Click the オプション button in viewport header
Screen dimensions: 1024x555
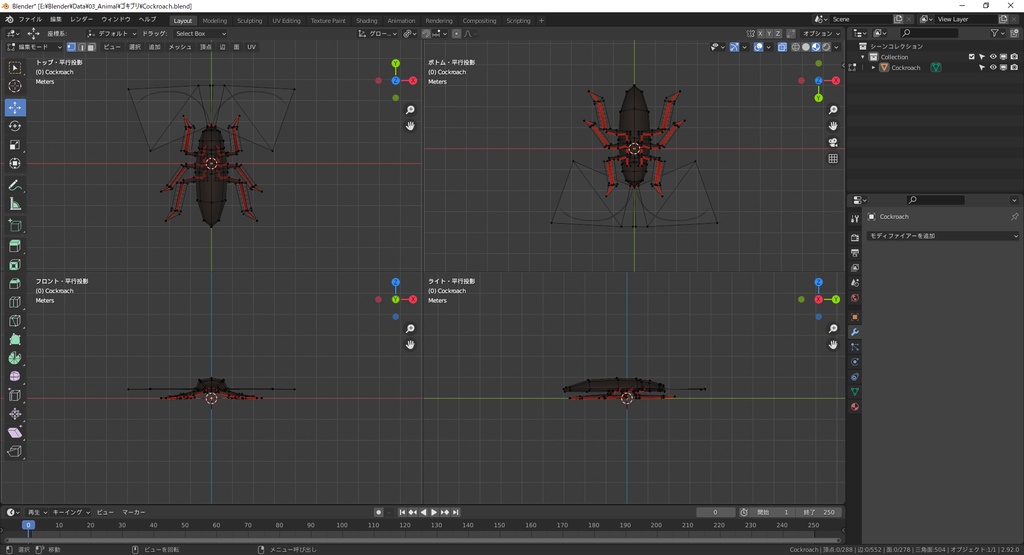pyautogui.click(x=820, y=33)
